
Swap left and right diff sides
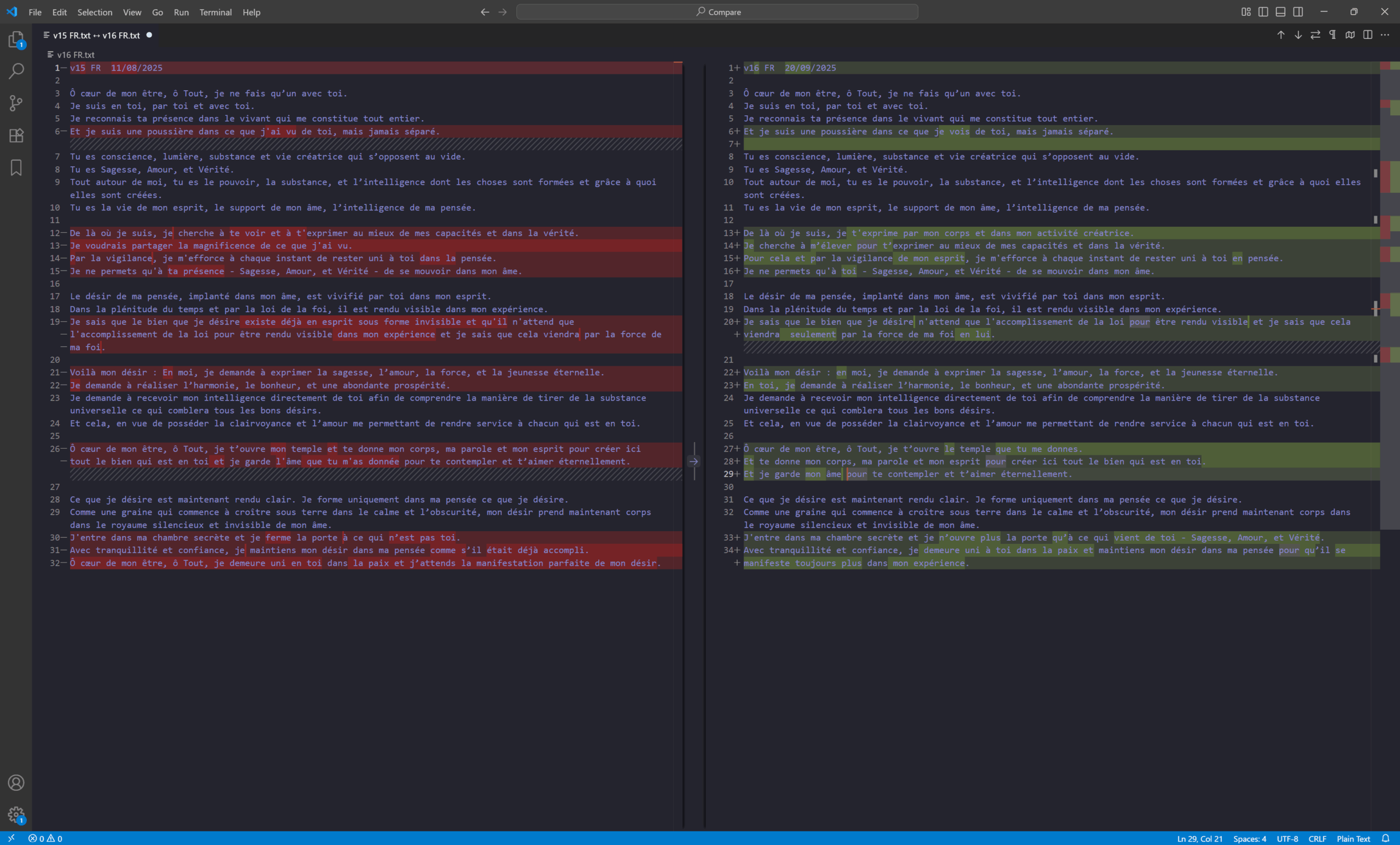point(1315,35)
